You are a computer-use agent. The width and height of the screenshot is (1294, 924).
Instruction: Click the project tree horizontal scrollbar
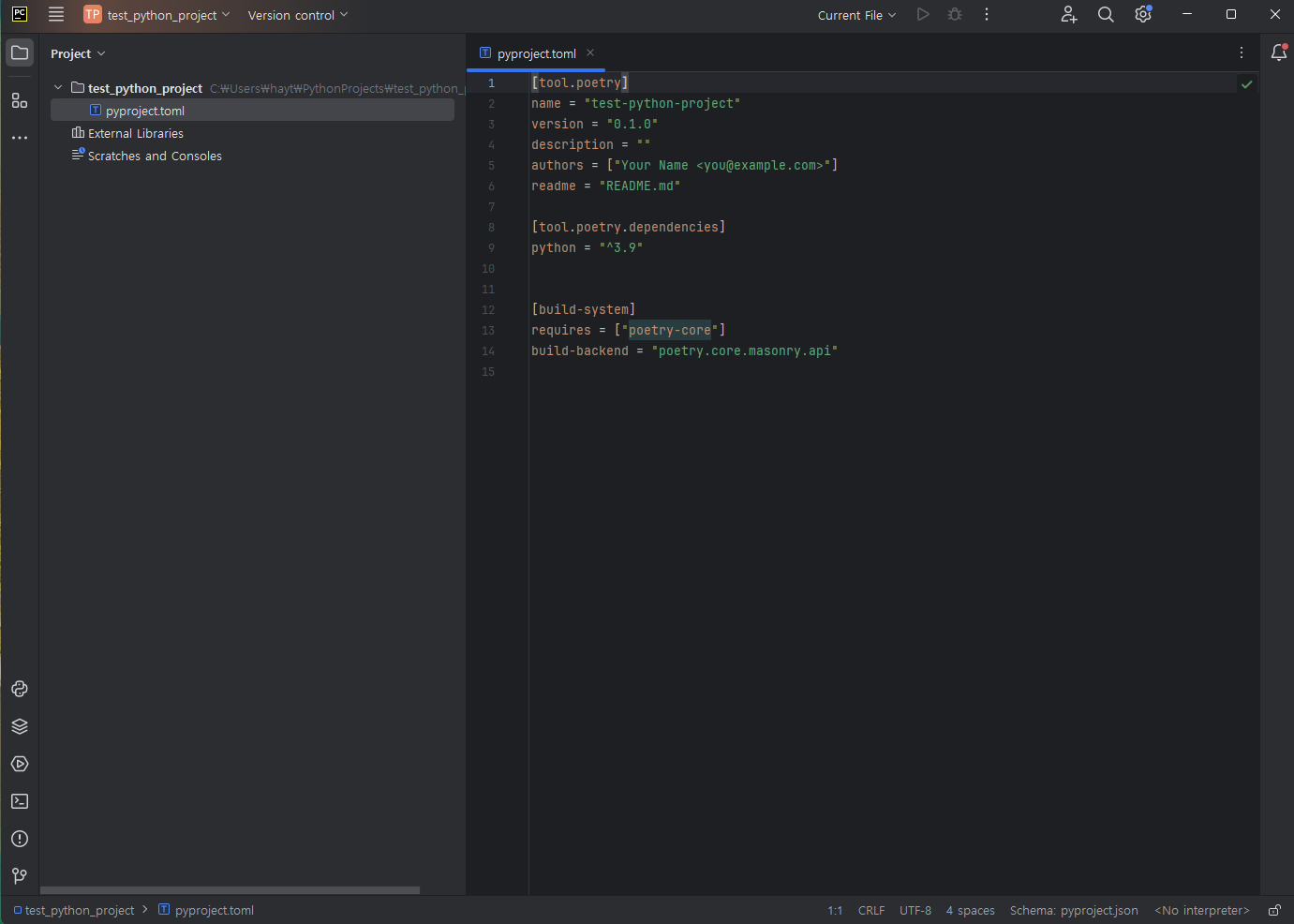[230, 890]
